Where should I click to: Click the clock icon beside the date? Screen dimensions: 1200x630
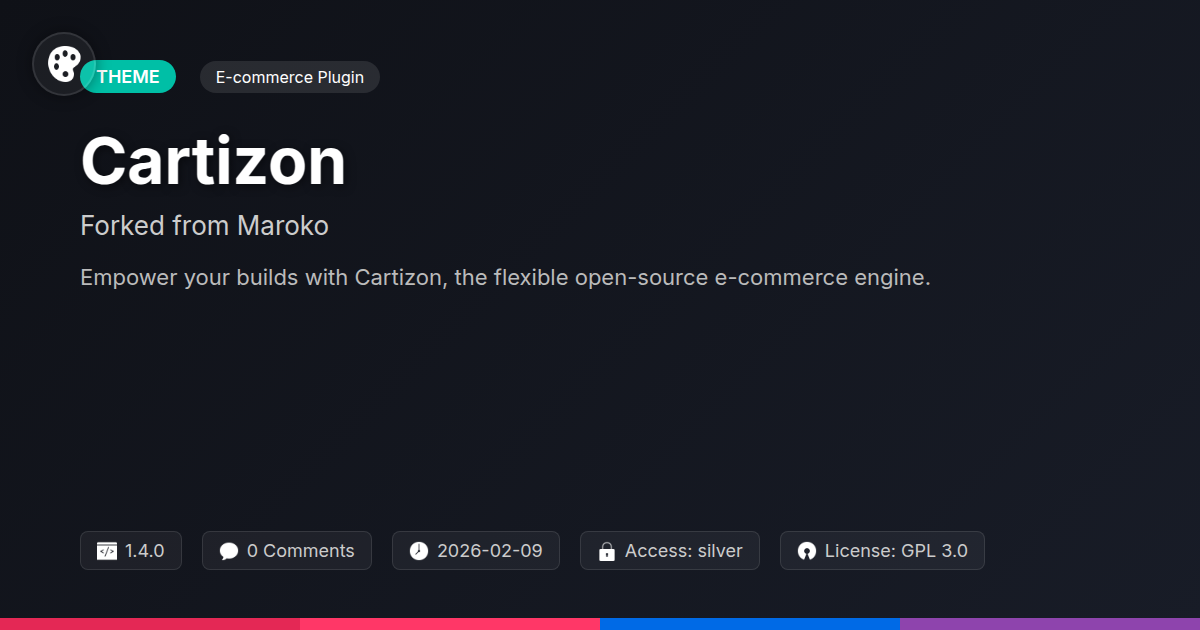tap(419, 551)
